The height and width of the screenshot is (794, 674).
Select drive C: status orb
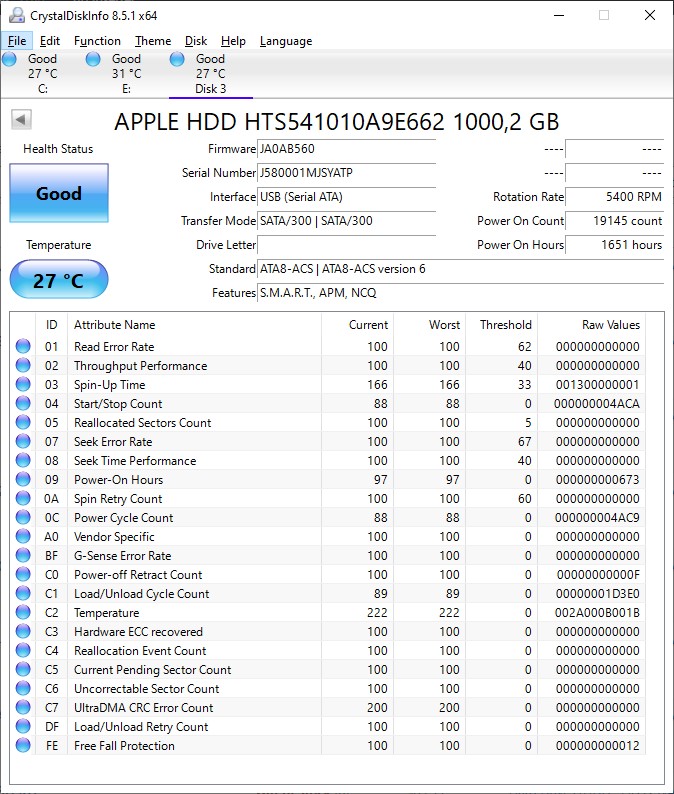click(x=10, y=60)
